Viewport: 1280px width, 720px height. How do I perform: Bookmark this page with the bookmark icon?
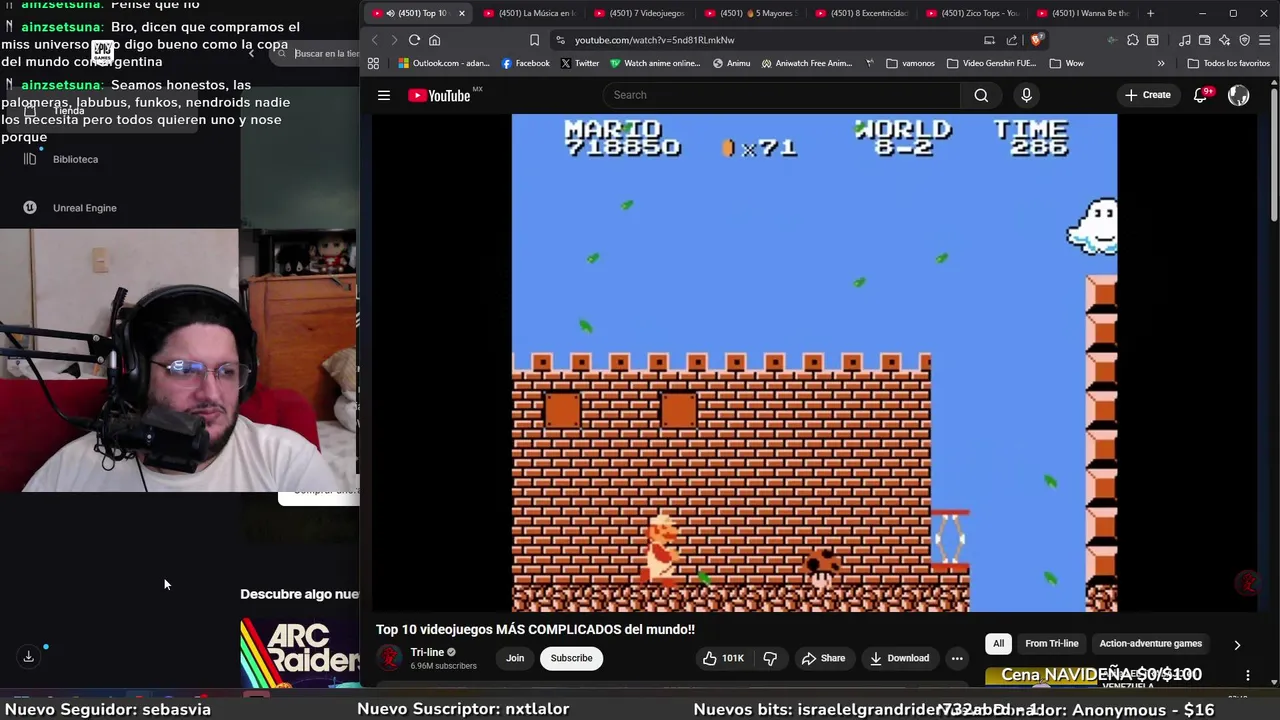[x=534, y=40]
